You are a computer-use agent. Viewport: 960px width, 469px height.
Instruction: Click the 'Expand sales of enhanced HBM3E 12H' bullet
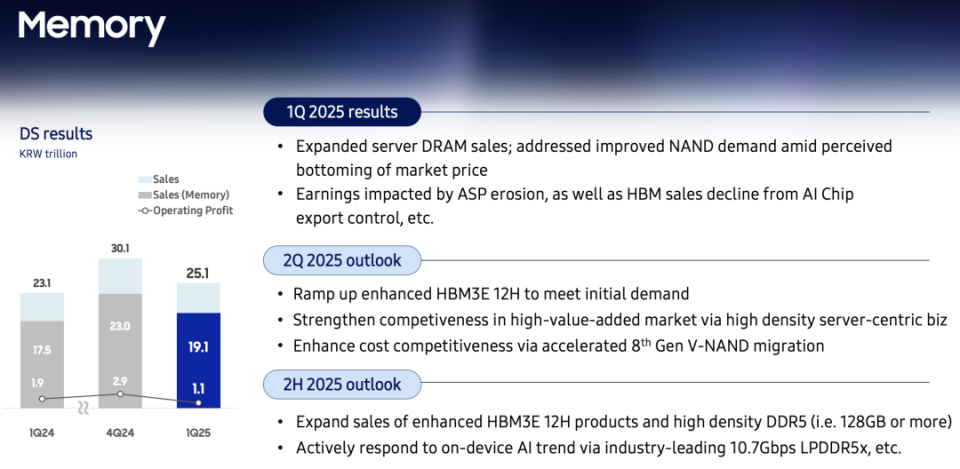[x=614, y=422]
